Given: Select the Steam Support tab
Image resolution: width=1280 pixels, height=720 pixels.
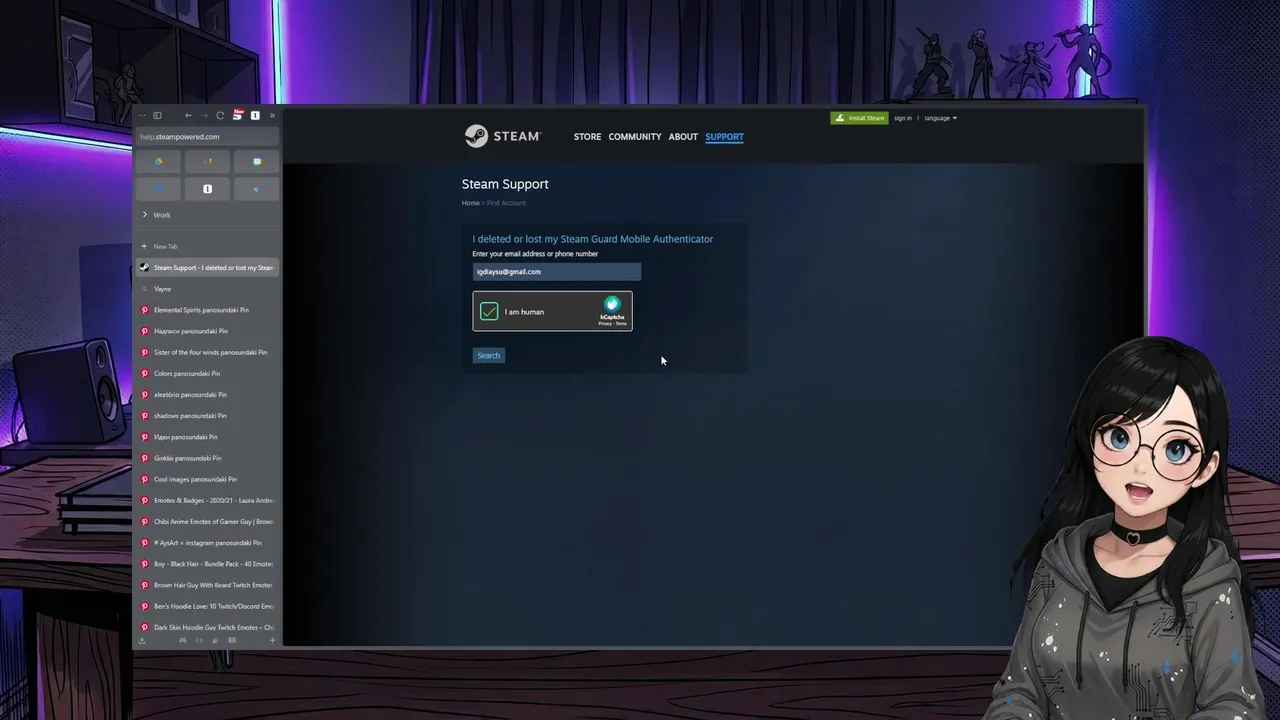Looking at the screenshot, I should (x=207, y=267).
